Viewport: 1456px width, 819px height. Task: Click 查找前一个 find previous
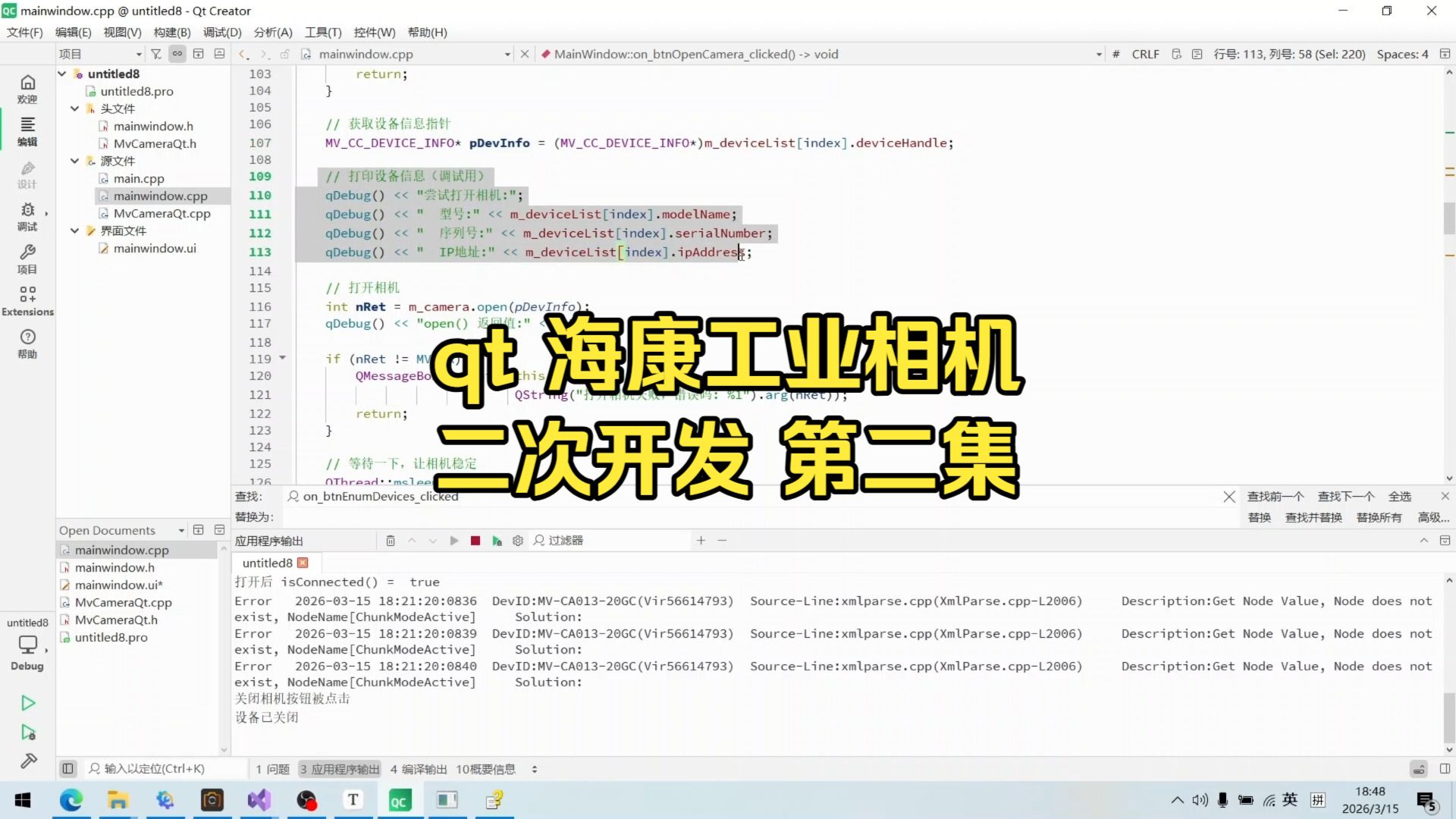pyautogui.click(x=1276, y=496)
